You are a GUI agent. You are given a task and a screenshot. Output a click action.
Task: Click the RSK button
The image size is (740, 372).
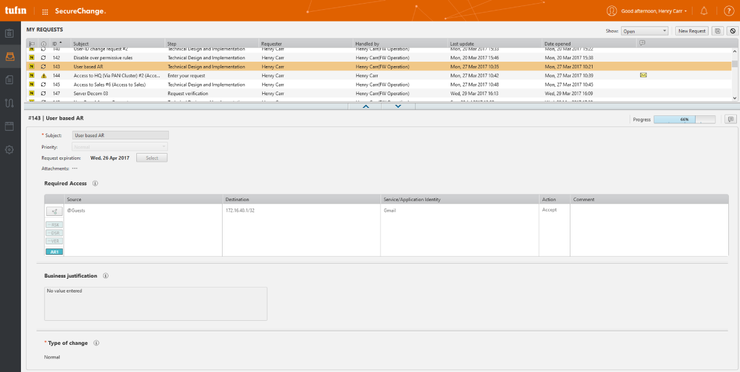coord(54,225)
